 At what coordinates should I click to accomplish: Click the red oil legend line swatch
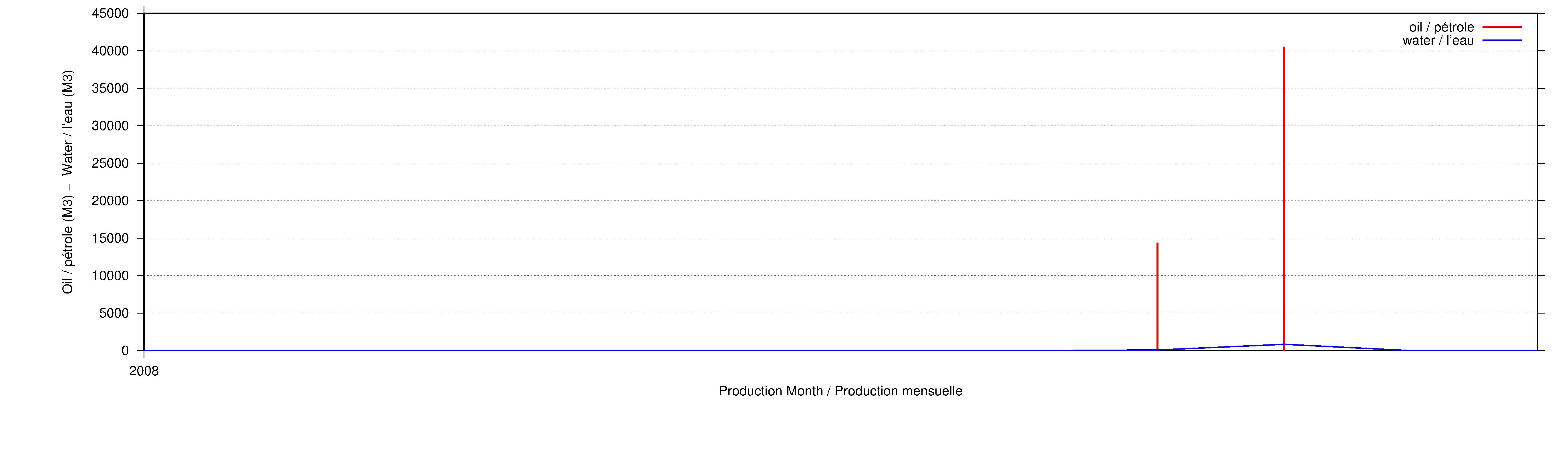[1502, 27]
